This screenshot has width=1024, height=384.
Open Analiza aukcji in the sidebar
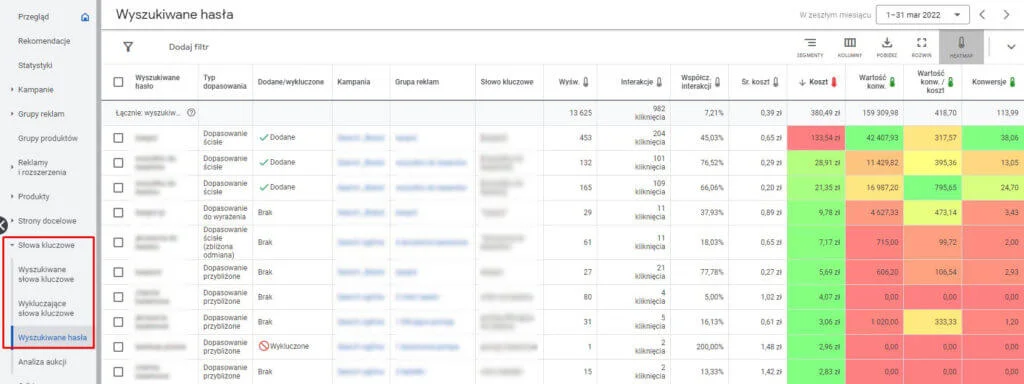pos(42,361)
